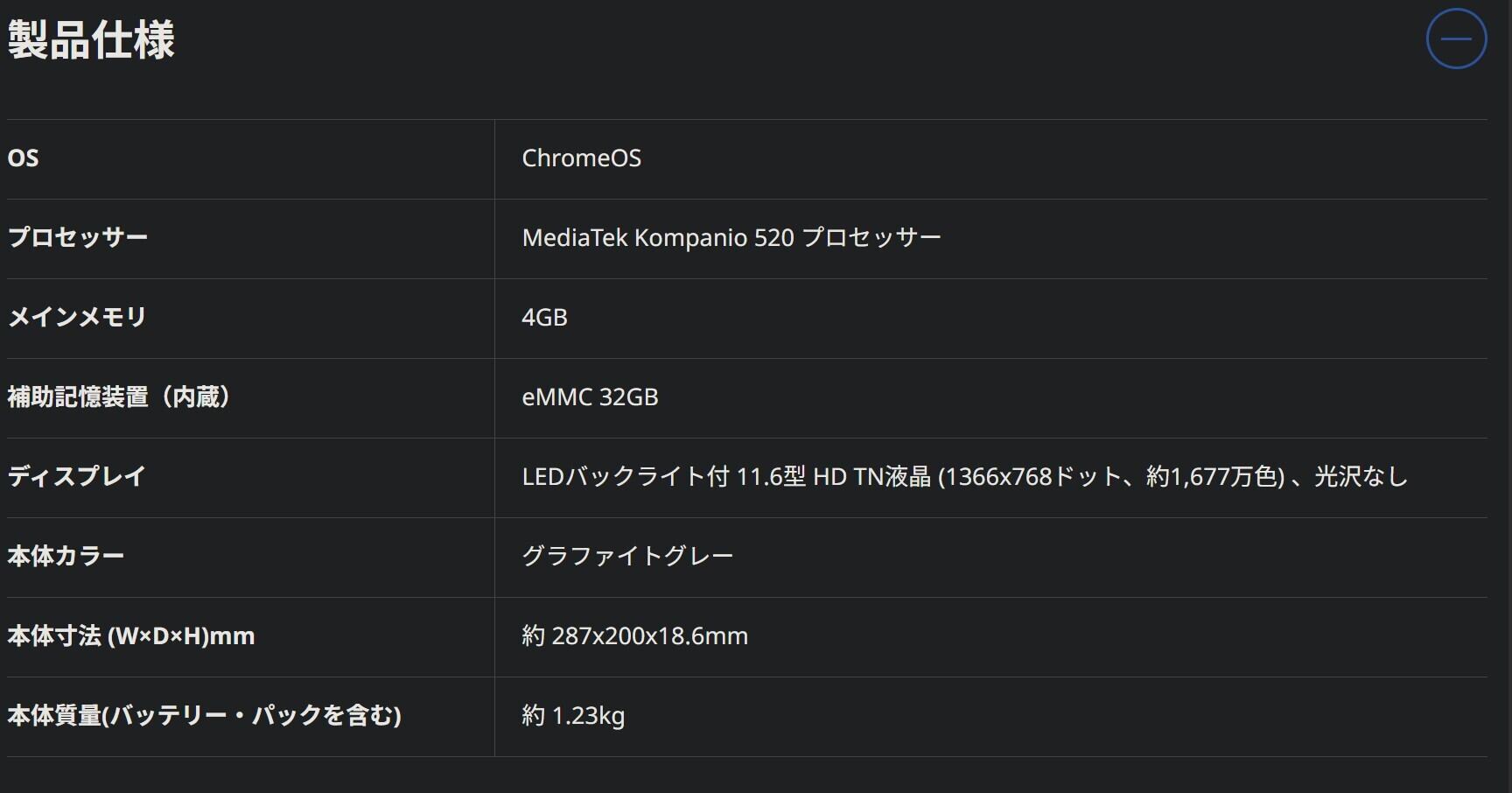
Task: Click the eMMC 32GB storage value
Action: pyautogui.click(x=590, y=397)
